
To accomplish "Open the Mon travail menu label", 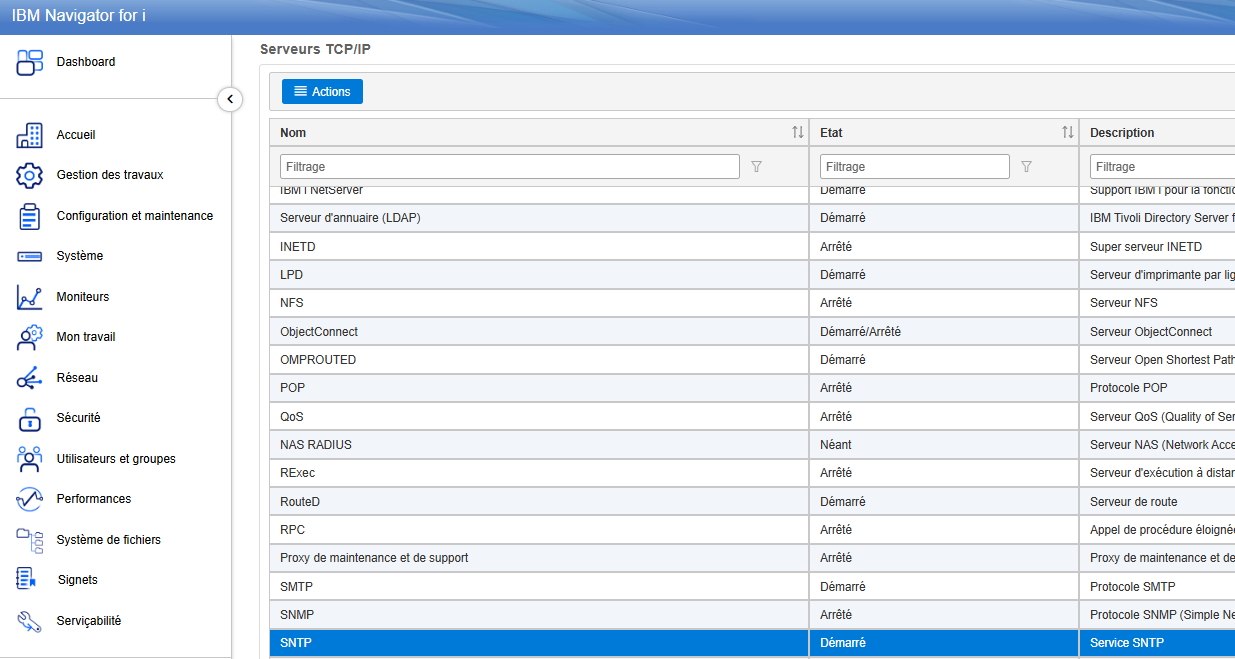I will click(86, 337).
